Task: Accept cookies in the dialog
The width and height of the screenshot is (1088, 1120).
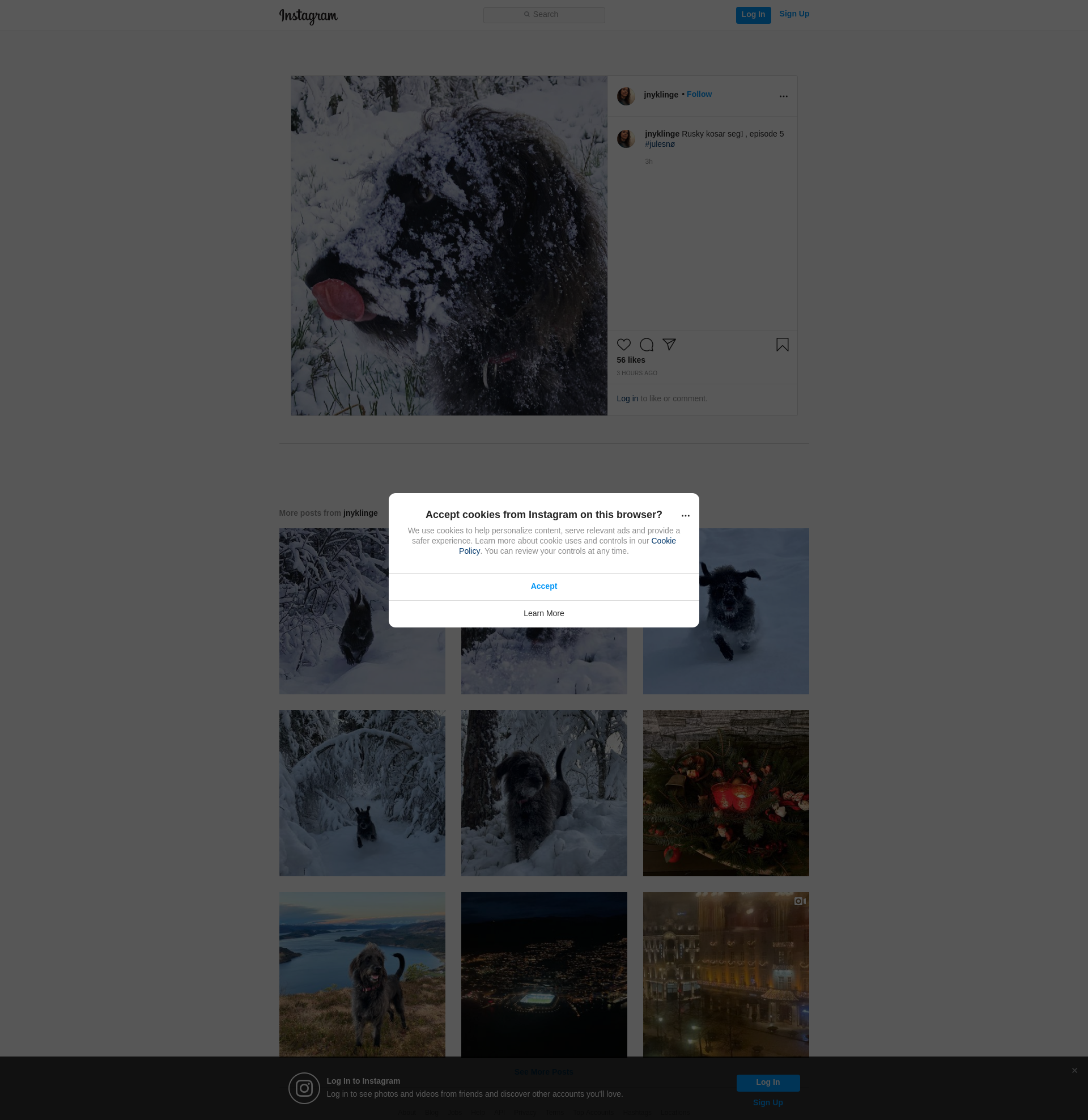Action: coord(543,586)
